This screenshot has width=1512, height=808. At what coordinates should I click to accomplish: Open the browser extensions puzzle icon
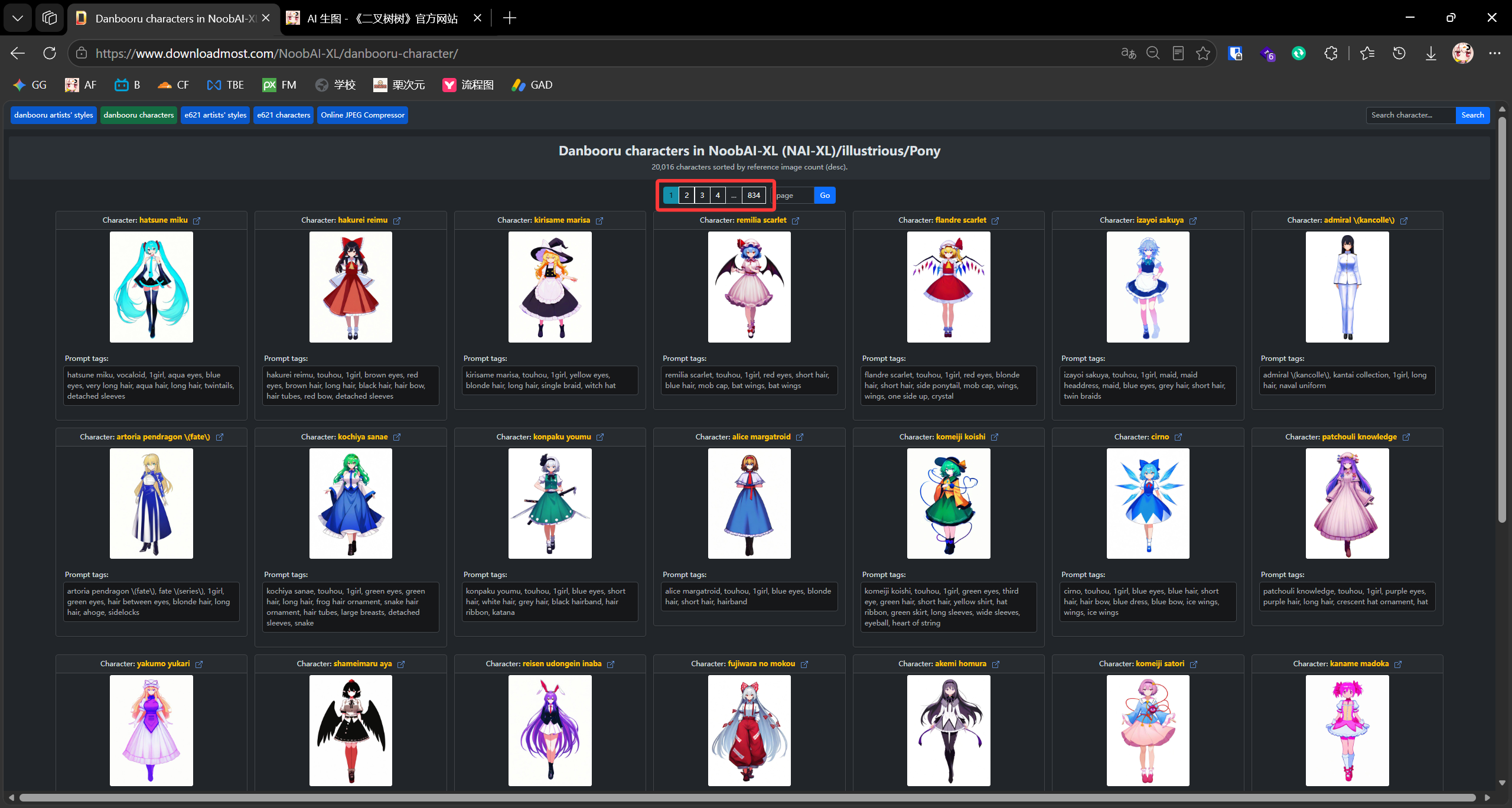[1331, 53]
